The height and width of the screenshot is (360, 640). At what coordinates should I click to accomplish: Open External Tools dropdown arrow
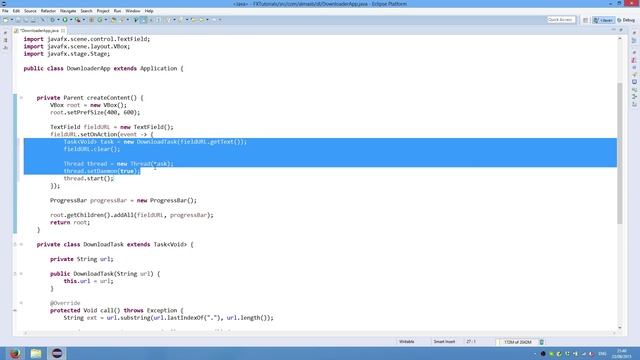coord(84,20)
